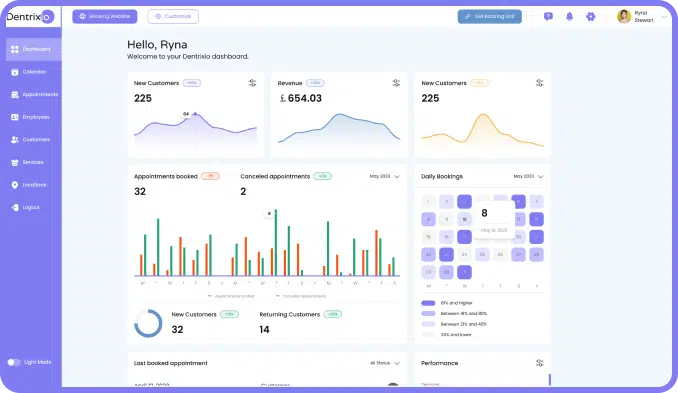
Task: Select day 25 in Daily Bookings calendar
Action: coord(482,255)
